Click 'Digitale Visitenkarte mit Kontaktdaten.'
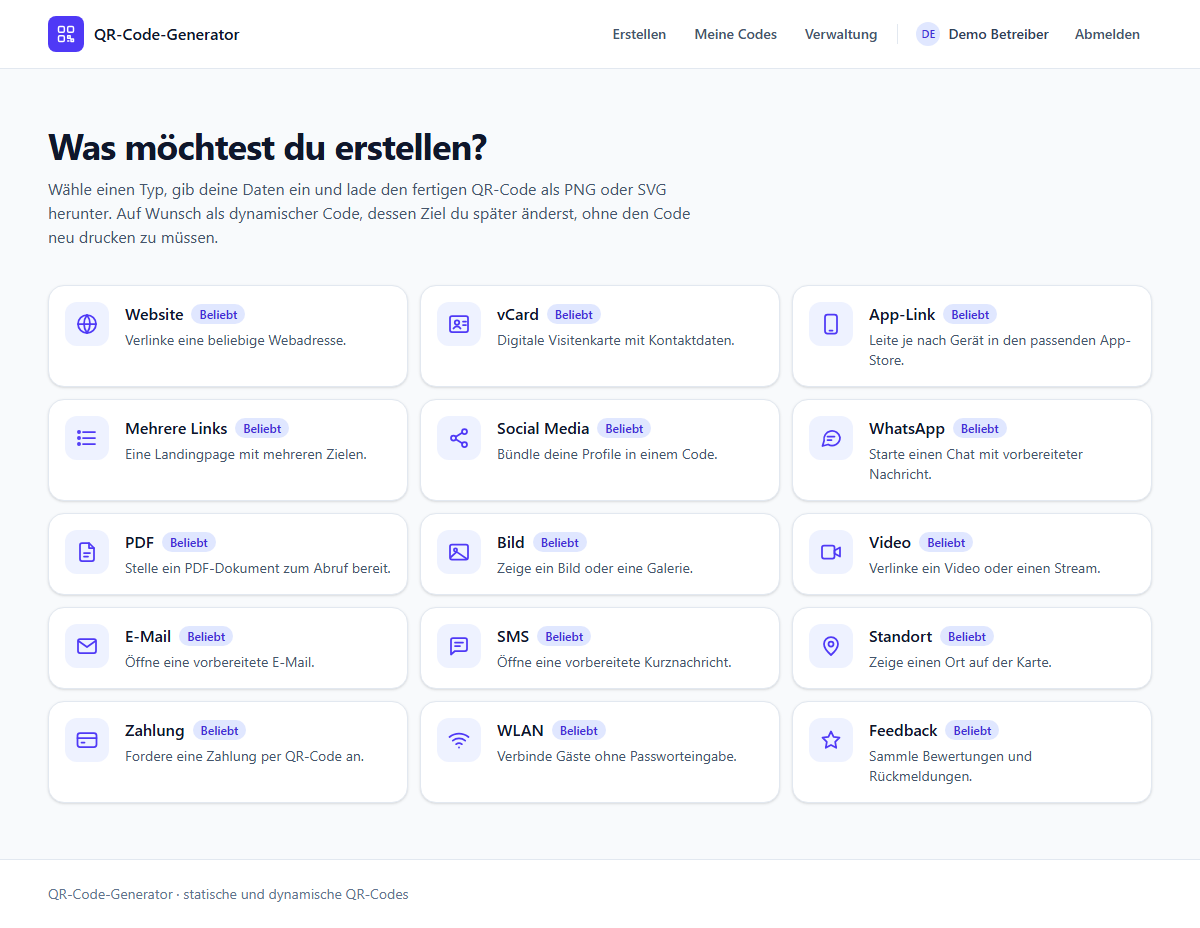1200x928 pixels. click(x=616, y=340)
